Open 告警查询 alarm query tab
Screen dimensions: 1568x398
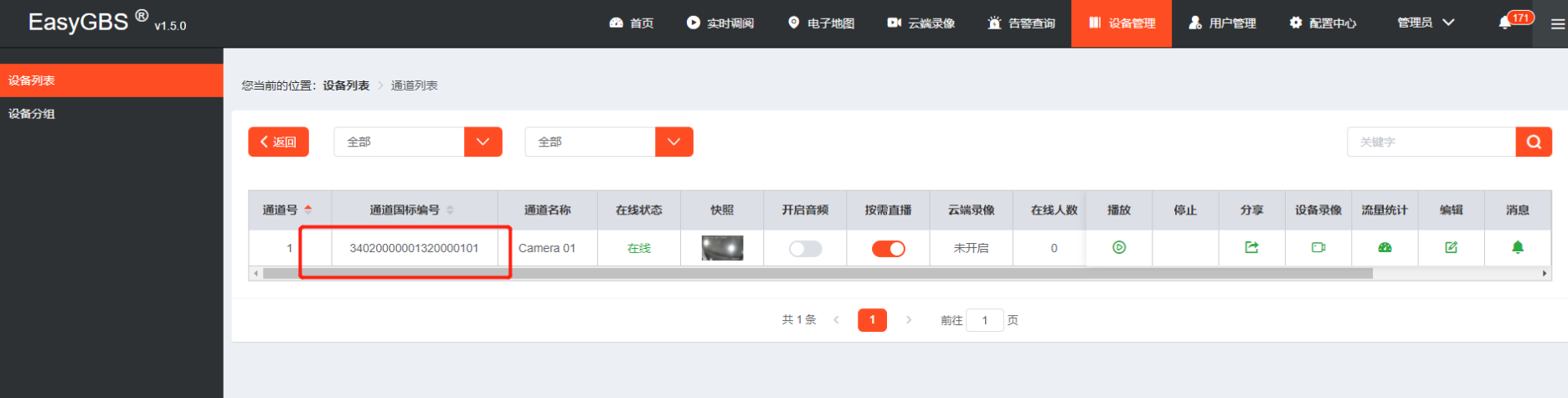(1022, 23)
